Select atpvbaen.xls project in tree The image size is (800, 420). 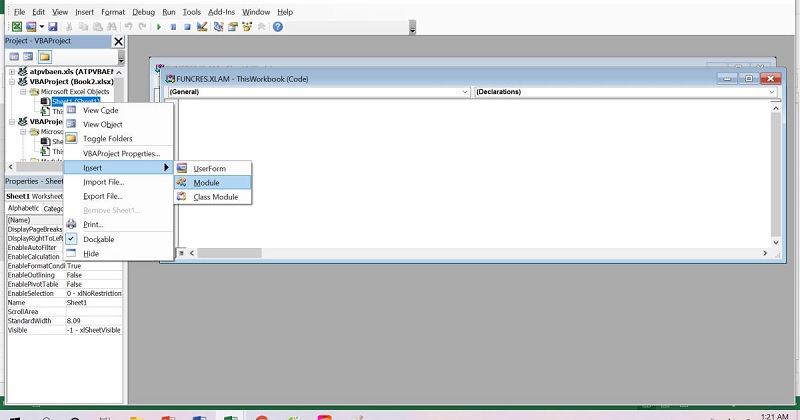tap(71, 72)
